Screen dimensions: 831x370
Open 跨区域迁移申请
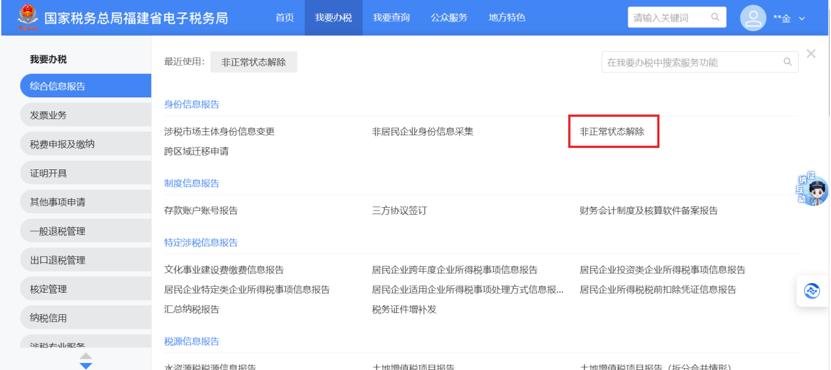pyautogui.click(x=197, y=152)
